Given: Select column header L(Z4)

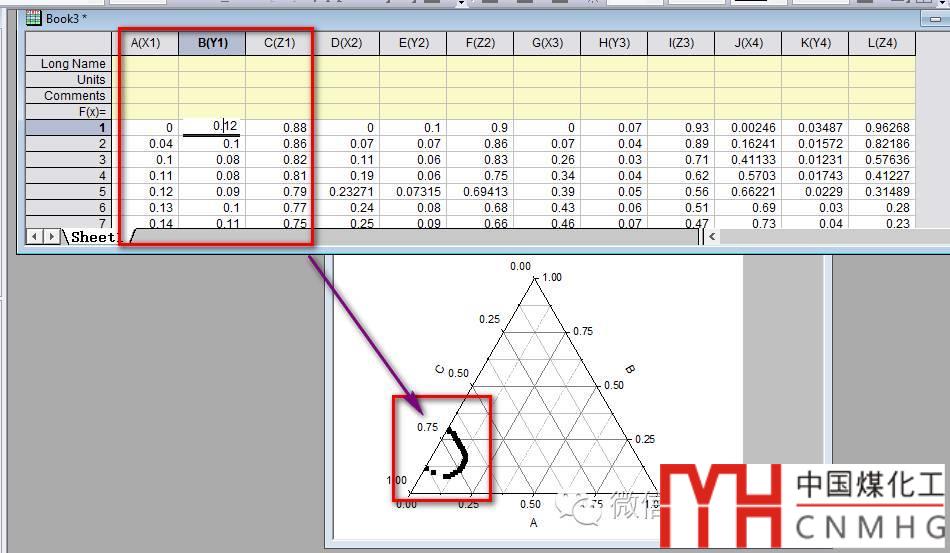Looking at the screenshot, I should 882,43.
